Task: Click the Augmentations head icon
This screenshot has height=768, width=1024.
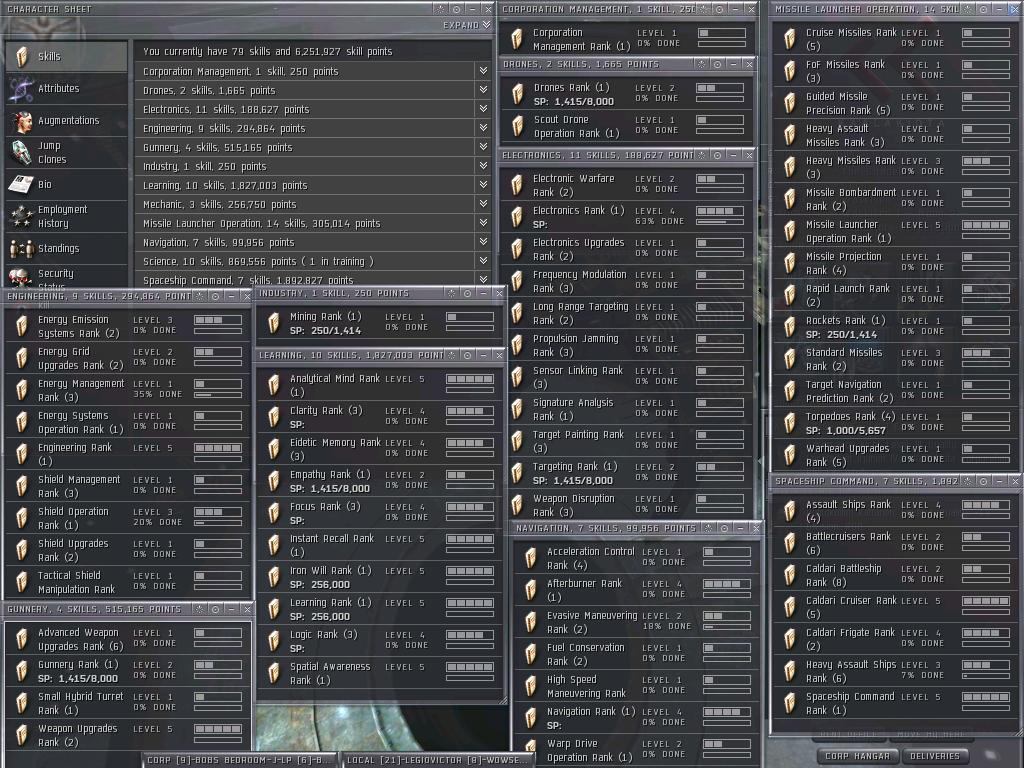Action: pyautogui.click(x=22, y=121)
